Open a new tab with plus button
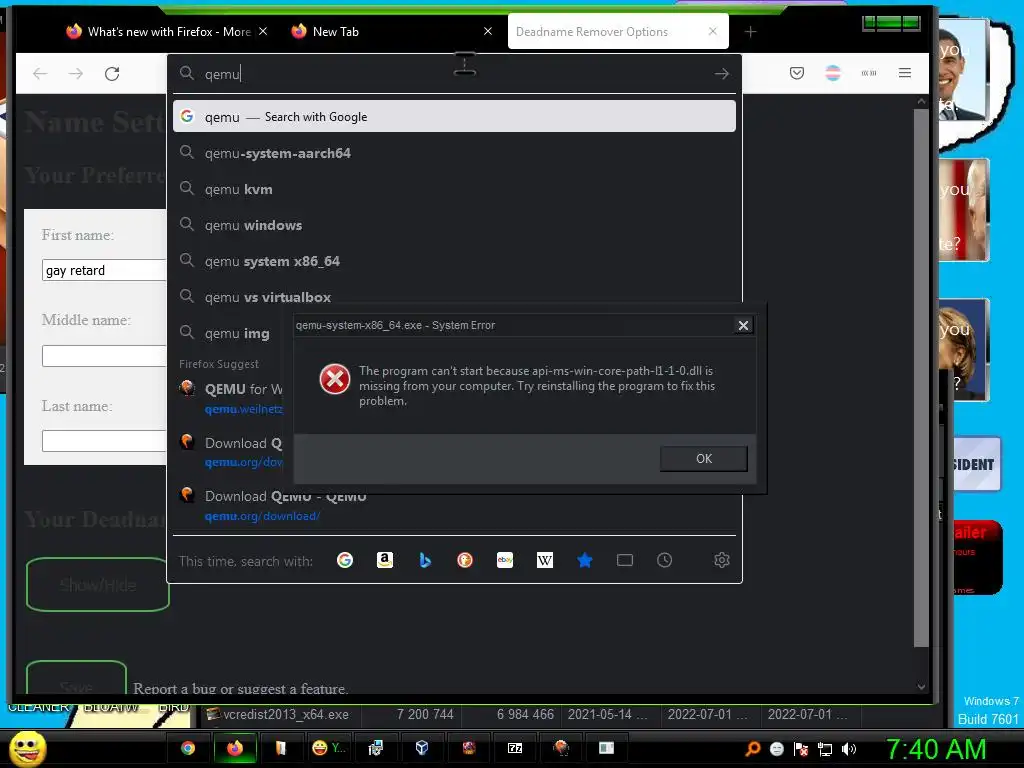The image size is (1024, 768). coord(750,31)
